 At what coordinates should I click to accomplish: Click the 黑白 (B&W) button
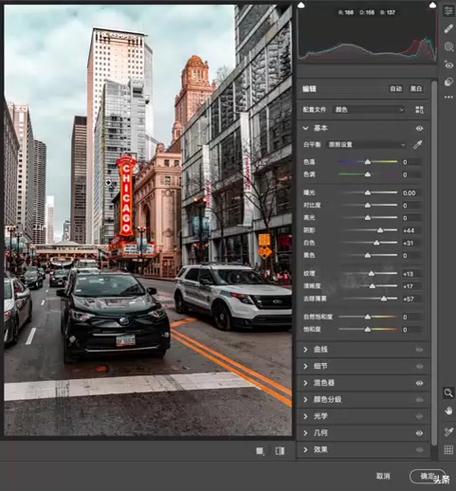point(416,89)
